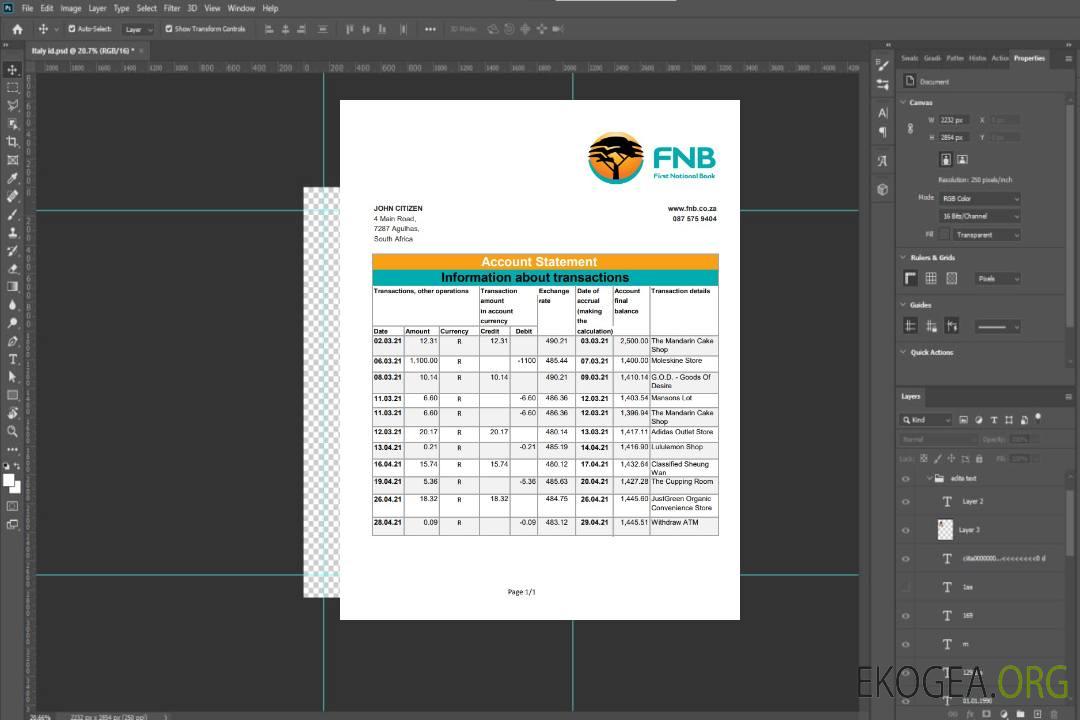Open the Paragraph panel icon
The image size is (1080, 720).
coord(883,132)
